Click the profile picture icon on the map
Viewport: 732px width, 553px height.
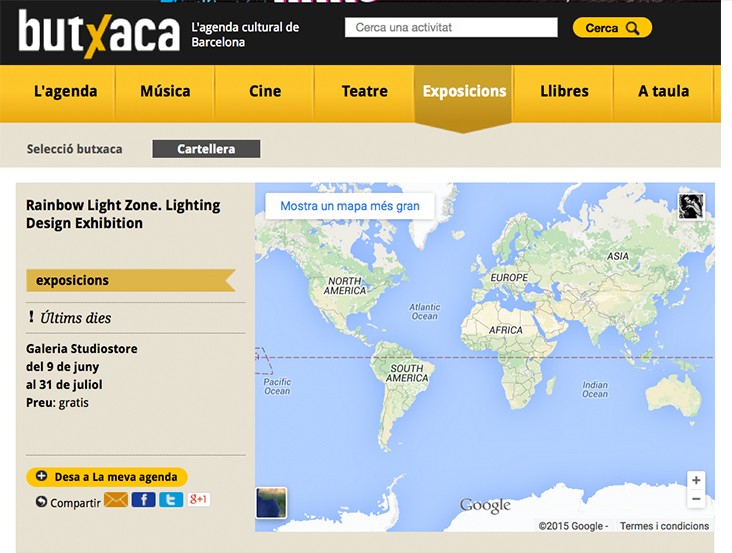pos(691,206)
